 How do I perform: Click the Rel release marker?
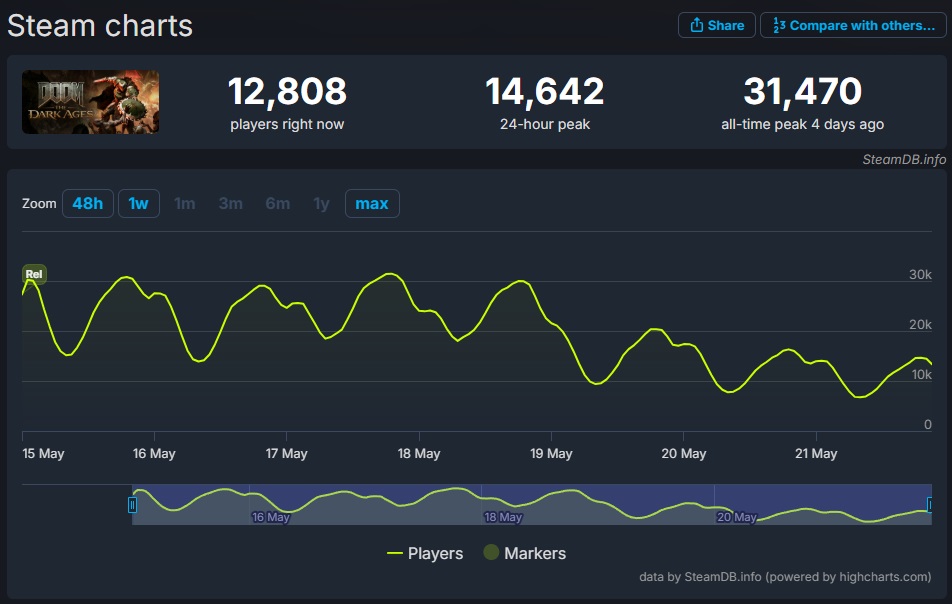(34, 274)
